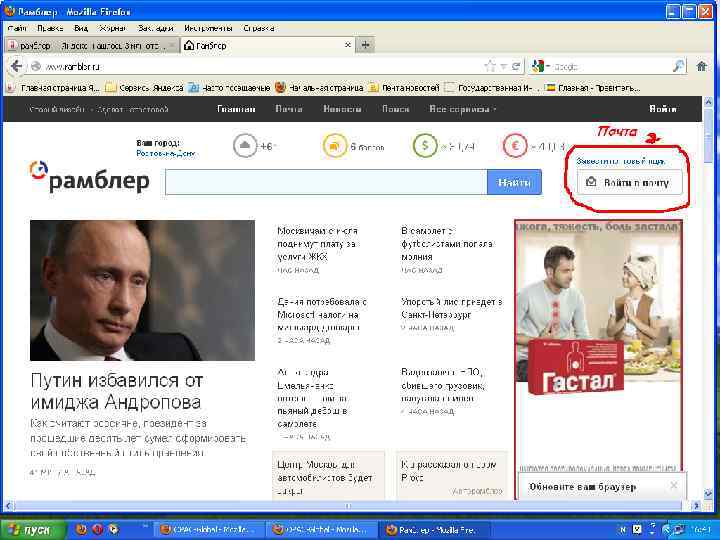The height and width of the screenshot is (540, 720).
Task: Go back with the browser back arrow
Action: tap(16, 67)
